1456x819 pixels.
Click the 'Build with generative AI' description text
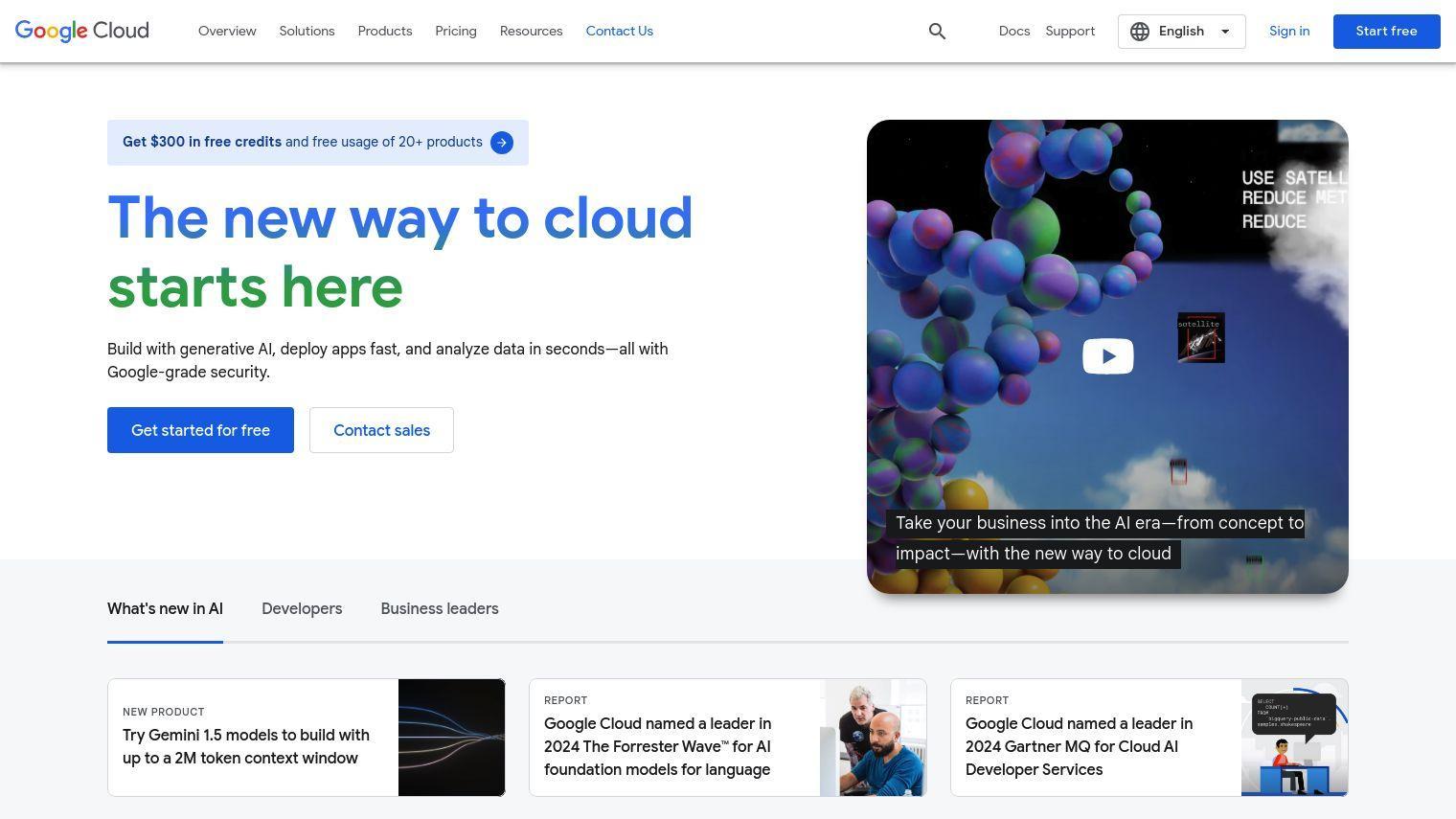click(x=388, y=360)
